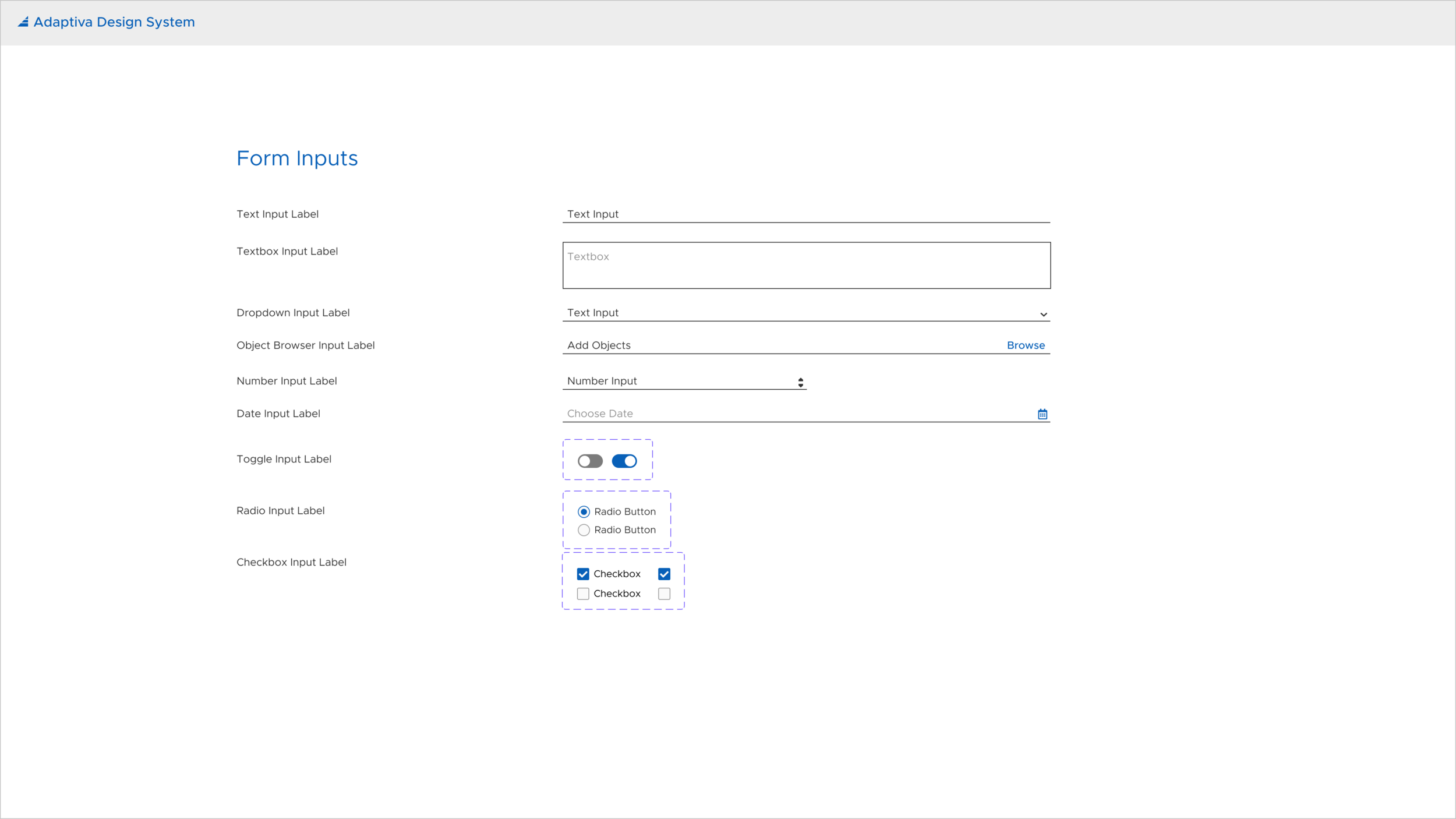Click the Choose Date input field
This screenshot has height=819, width=1456.
[x=699, y=414]
